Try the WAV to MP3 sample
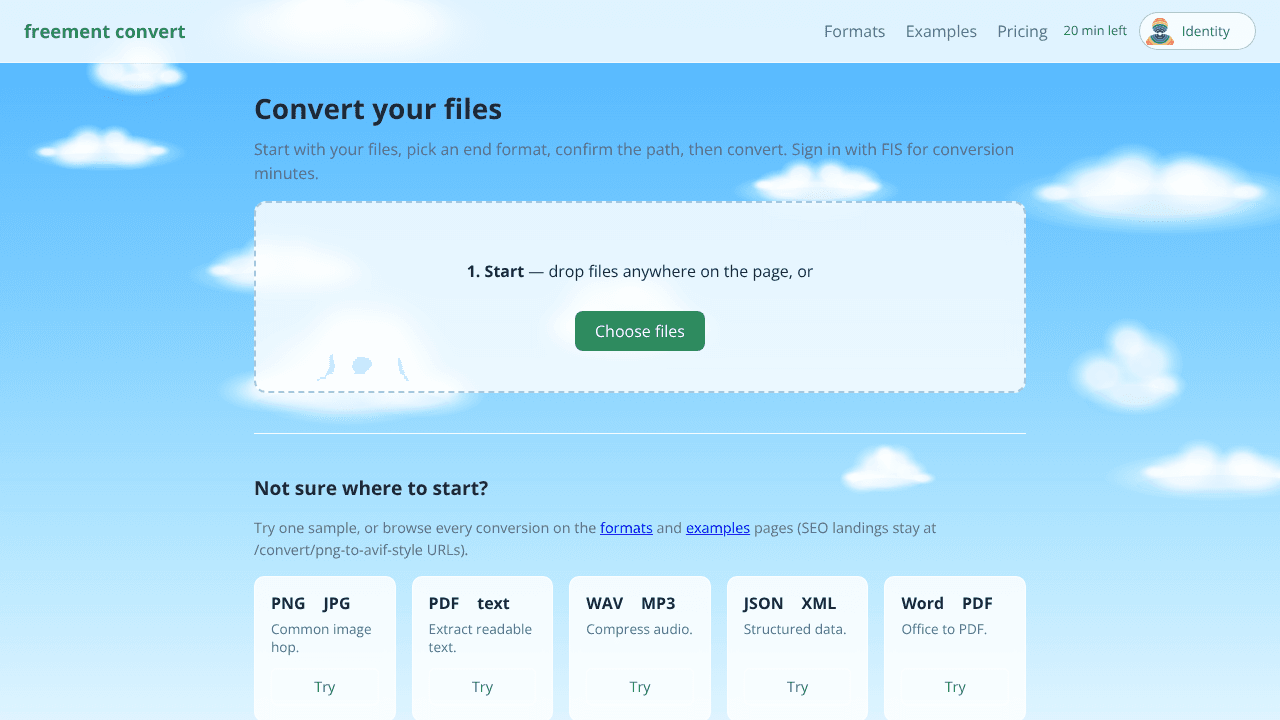Image resolution: width=1280 pixels, height=720 pixels. (x=640, y=687)
